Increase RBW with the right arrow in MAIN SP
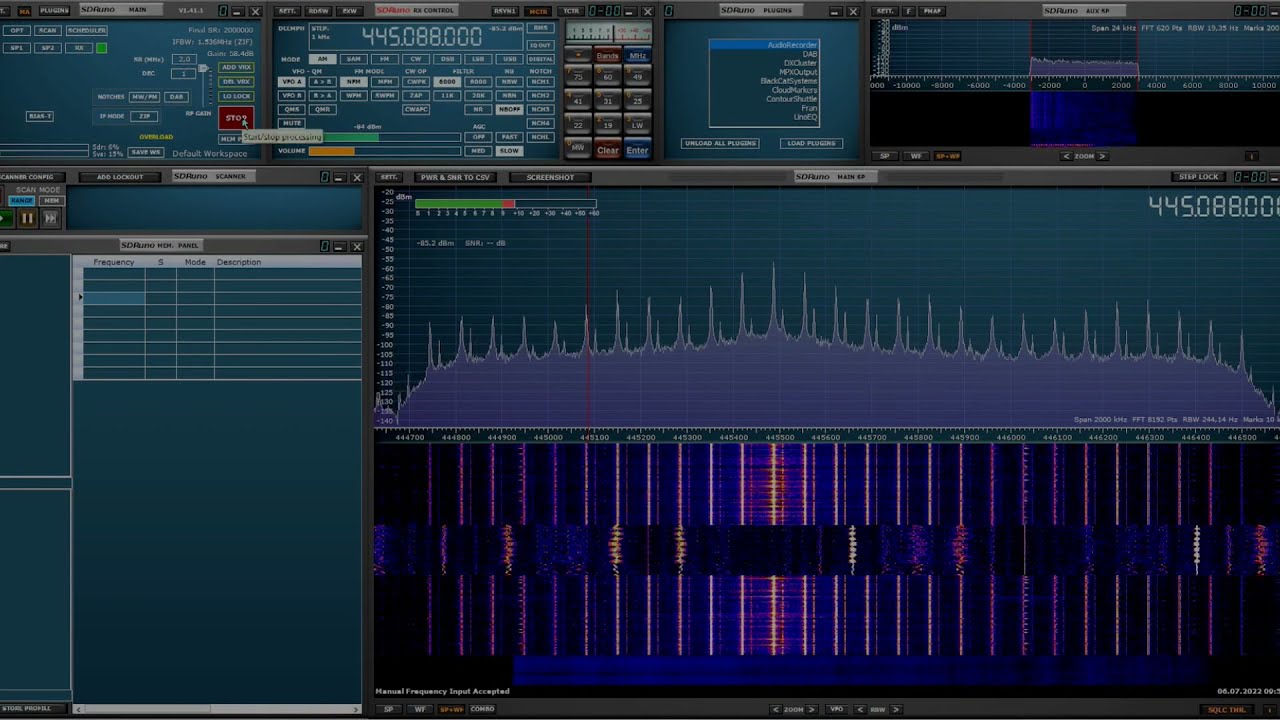 pyautogui.click(x=896, y=709)
